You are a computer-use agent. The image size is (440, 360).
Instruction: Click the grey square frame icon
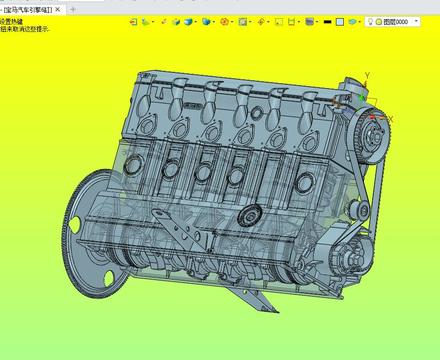click(243, 22)
